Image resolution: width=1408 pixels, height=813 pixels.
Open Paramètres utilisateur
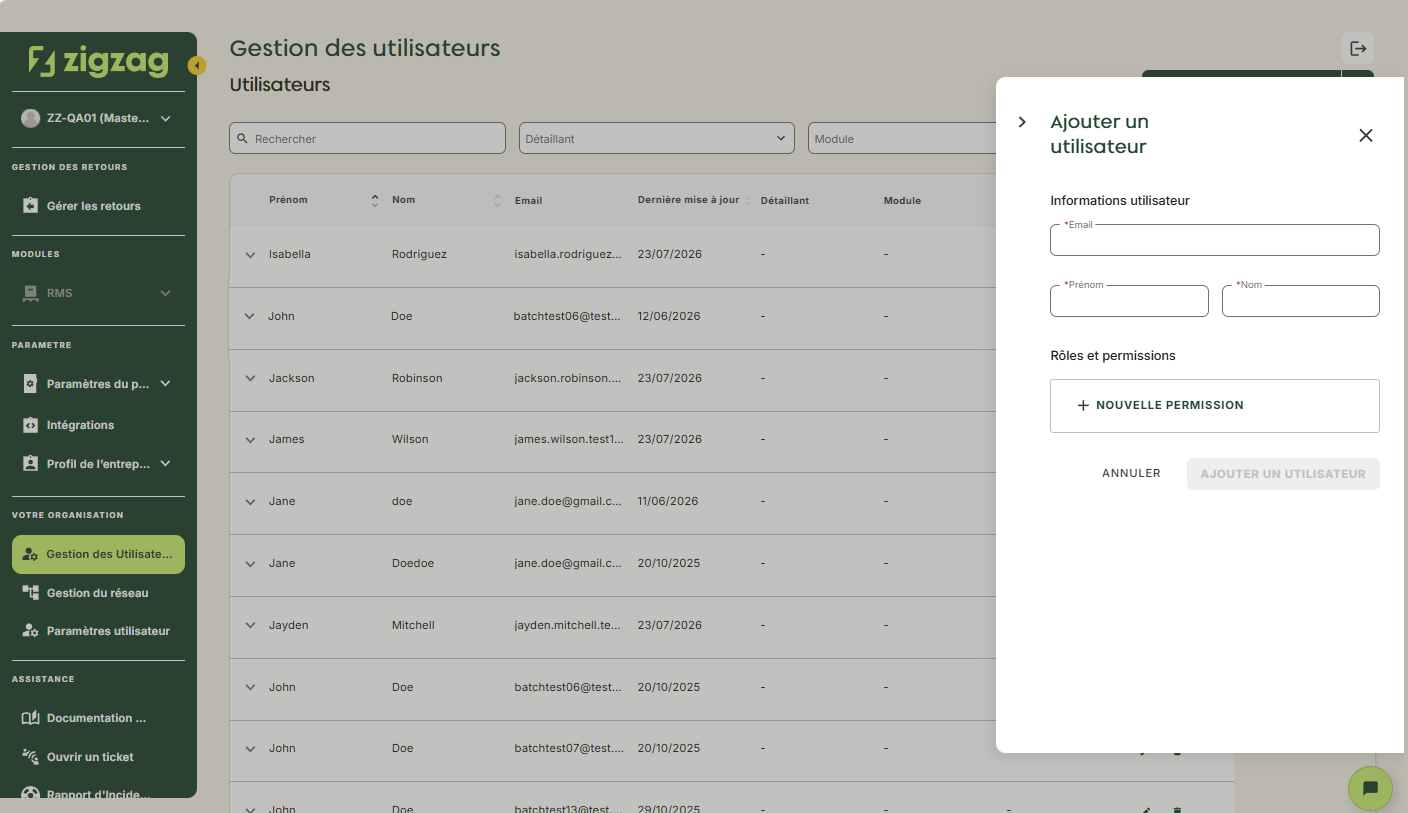pyautogui.click(x=98, y=631)
